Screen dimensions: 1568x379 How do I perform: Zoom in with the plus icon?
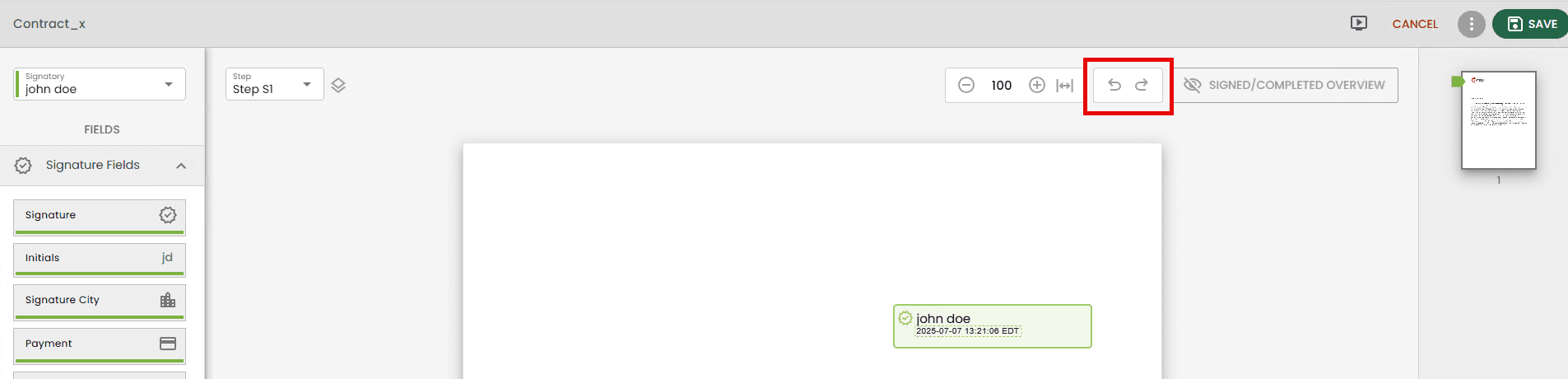click(x=1037, y=85)
